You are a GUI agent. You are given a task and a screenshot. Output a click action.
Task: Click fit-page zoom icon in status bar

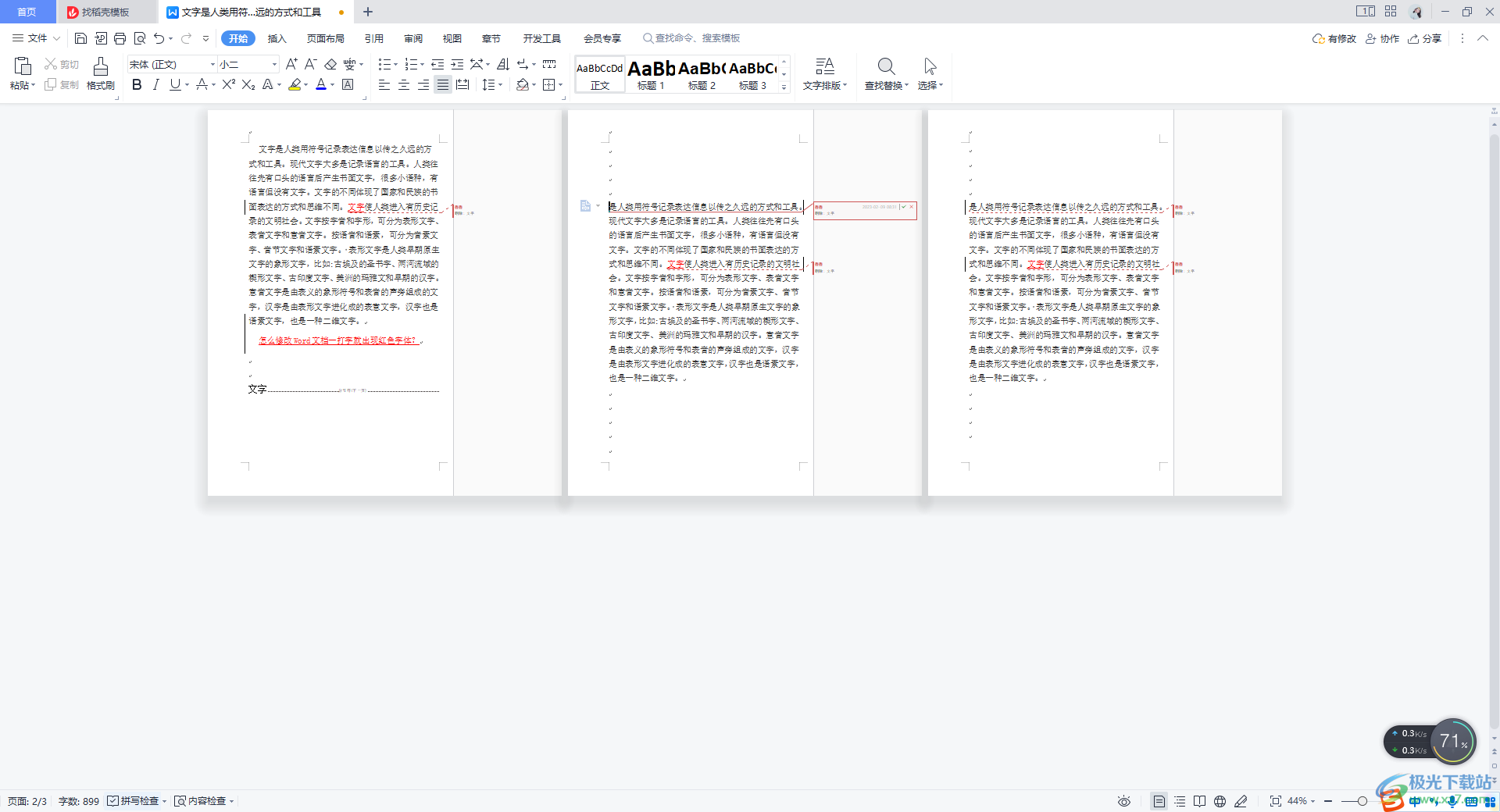[x=1276, y=801]
